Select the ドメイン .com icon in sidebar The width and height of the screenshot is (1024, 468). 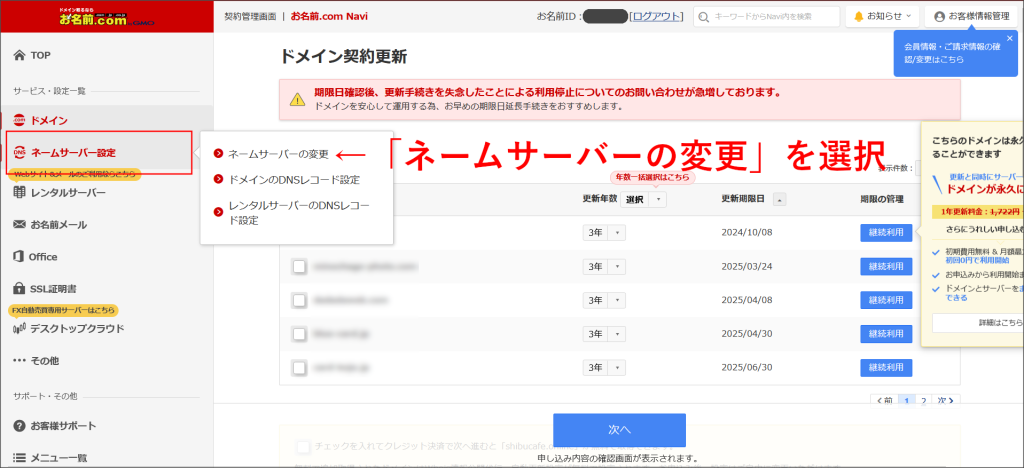[19, 121]
